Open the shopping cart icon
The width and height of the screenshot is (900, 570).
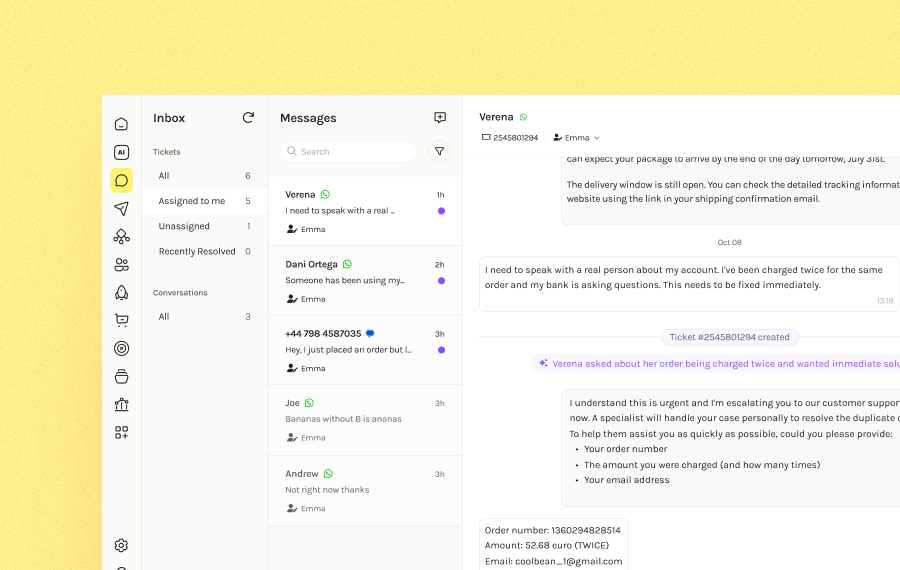click(121, 321)
